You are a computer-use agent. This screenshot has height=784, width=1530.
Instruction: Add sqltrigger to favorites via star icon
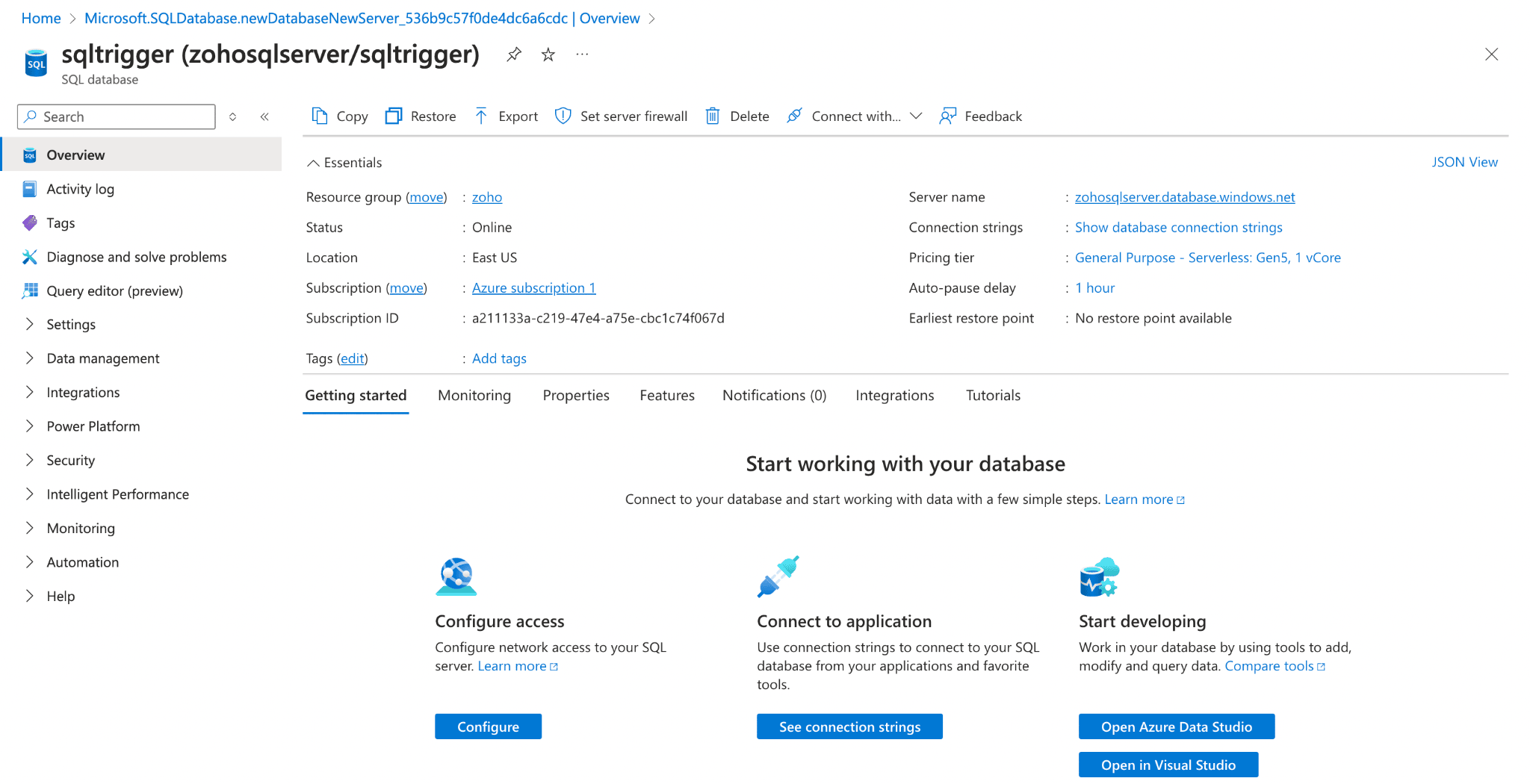coord(548,54)
